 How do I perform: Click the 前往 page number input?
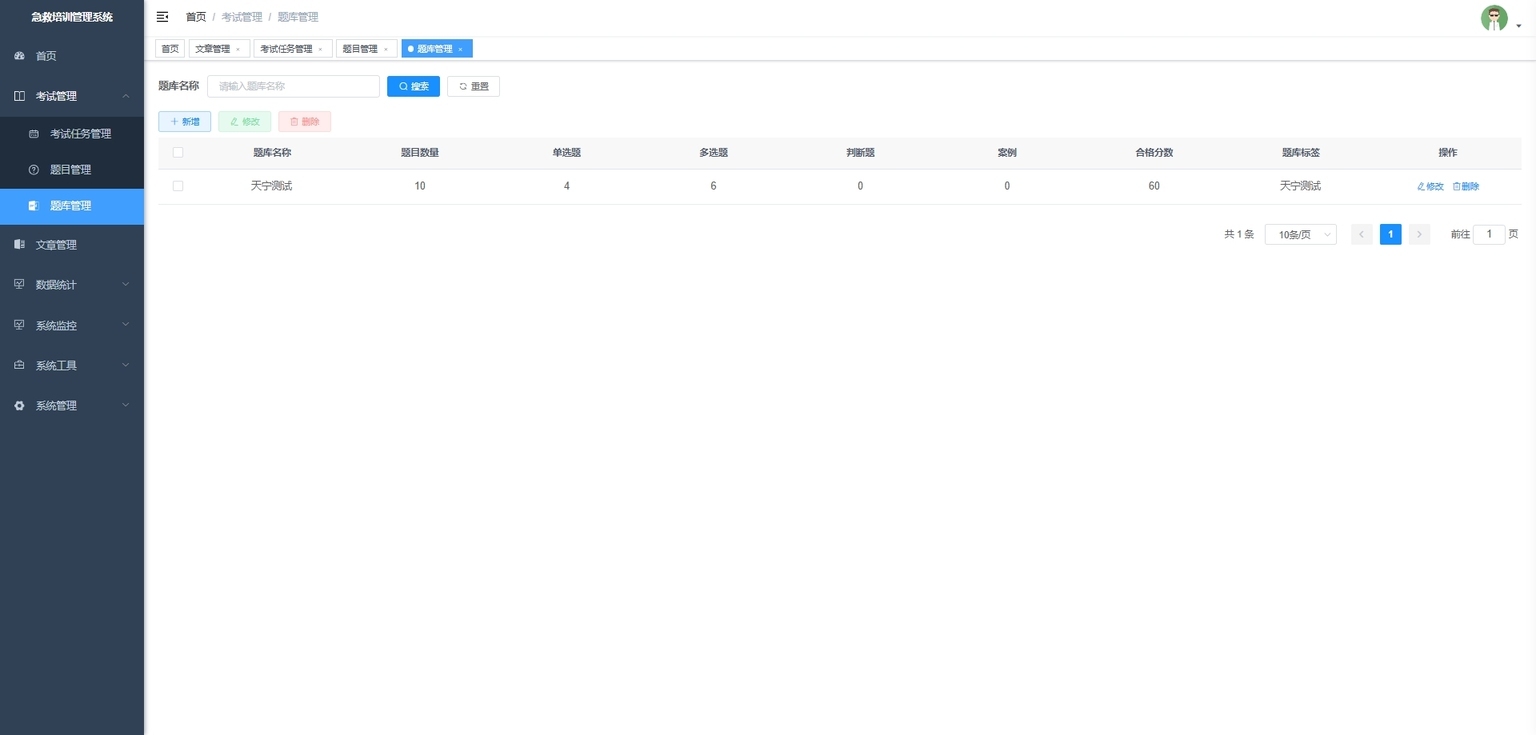(1489, 234)
